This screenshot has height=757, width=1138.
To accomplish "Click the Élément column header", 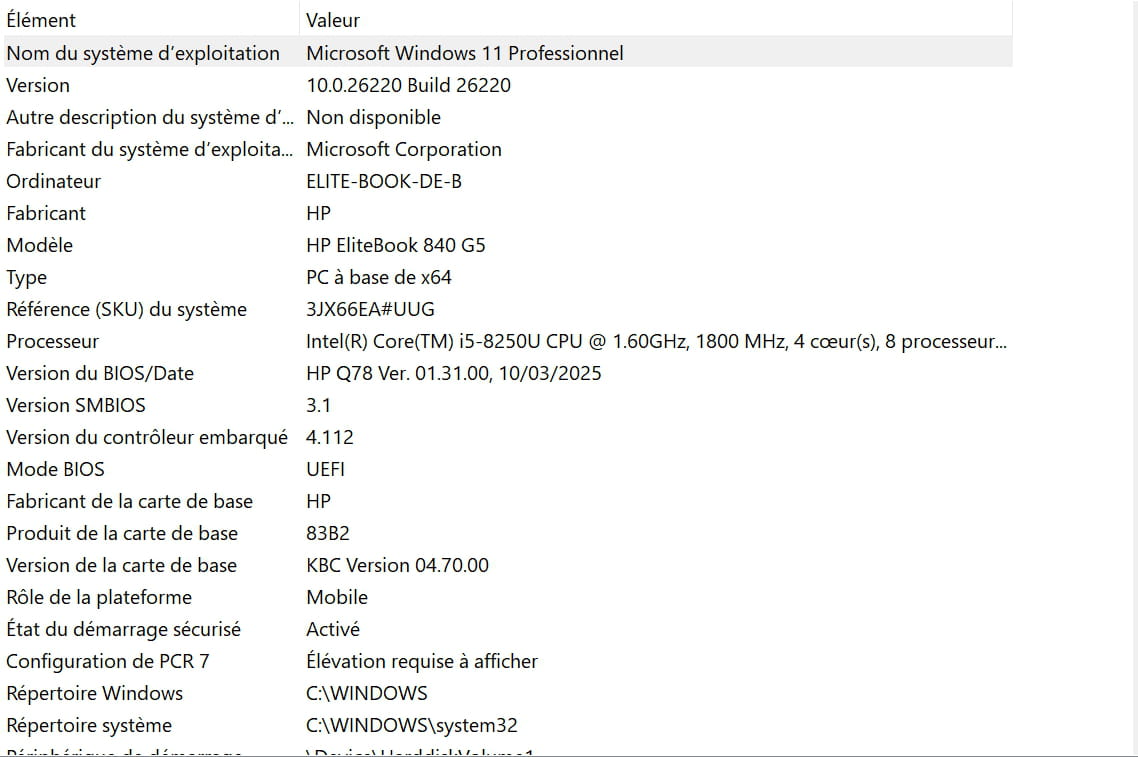I will [x=41, y=20].
